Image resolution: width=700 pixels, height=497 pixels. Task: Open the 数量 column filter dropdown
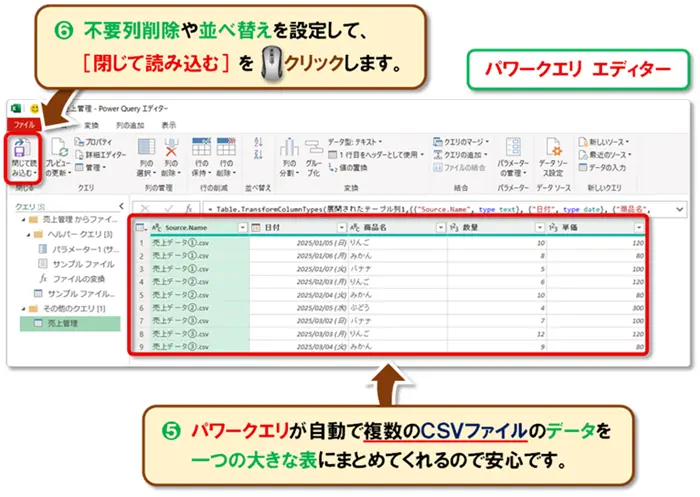point(540,228)
